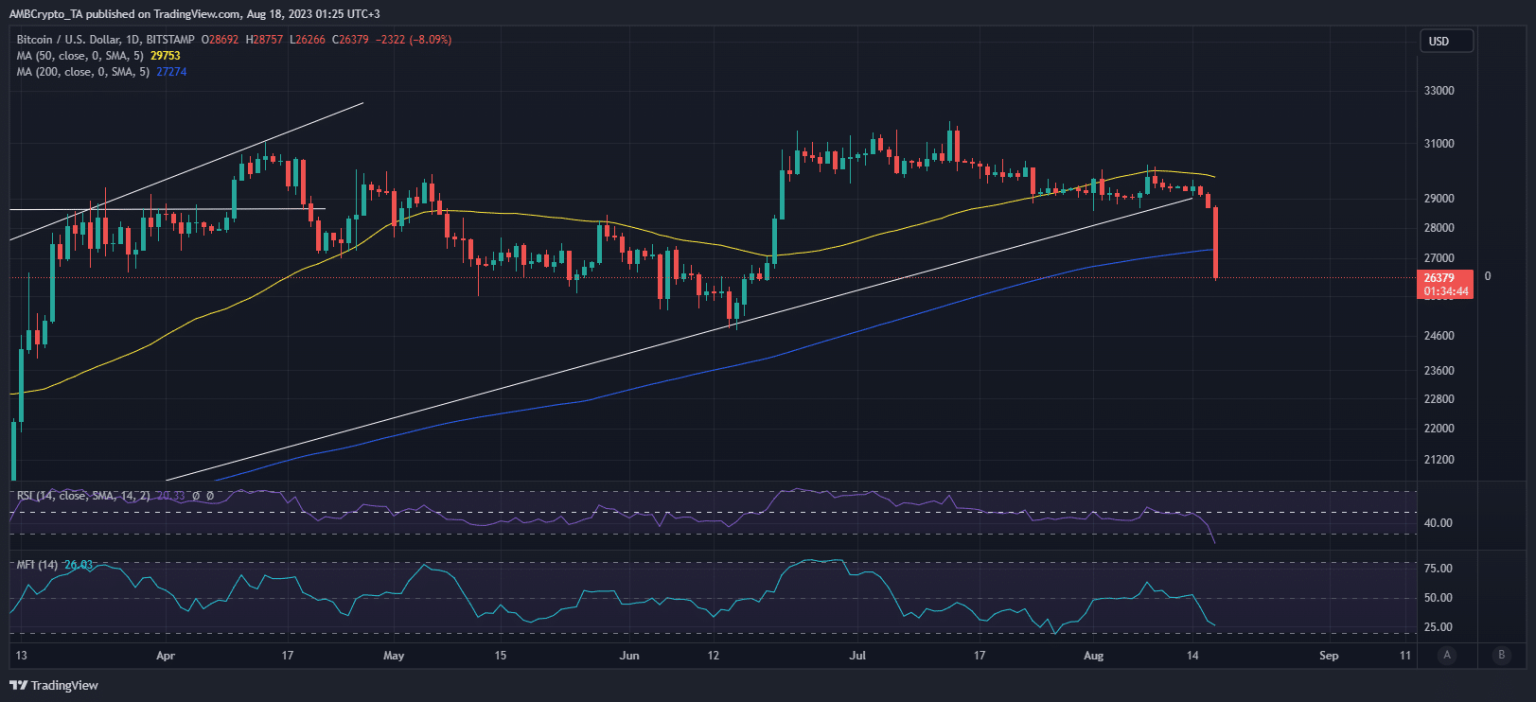1536x702 pixels.
Task: Click the Sep label on the time axis
Action: 1329,655
